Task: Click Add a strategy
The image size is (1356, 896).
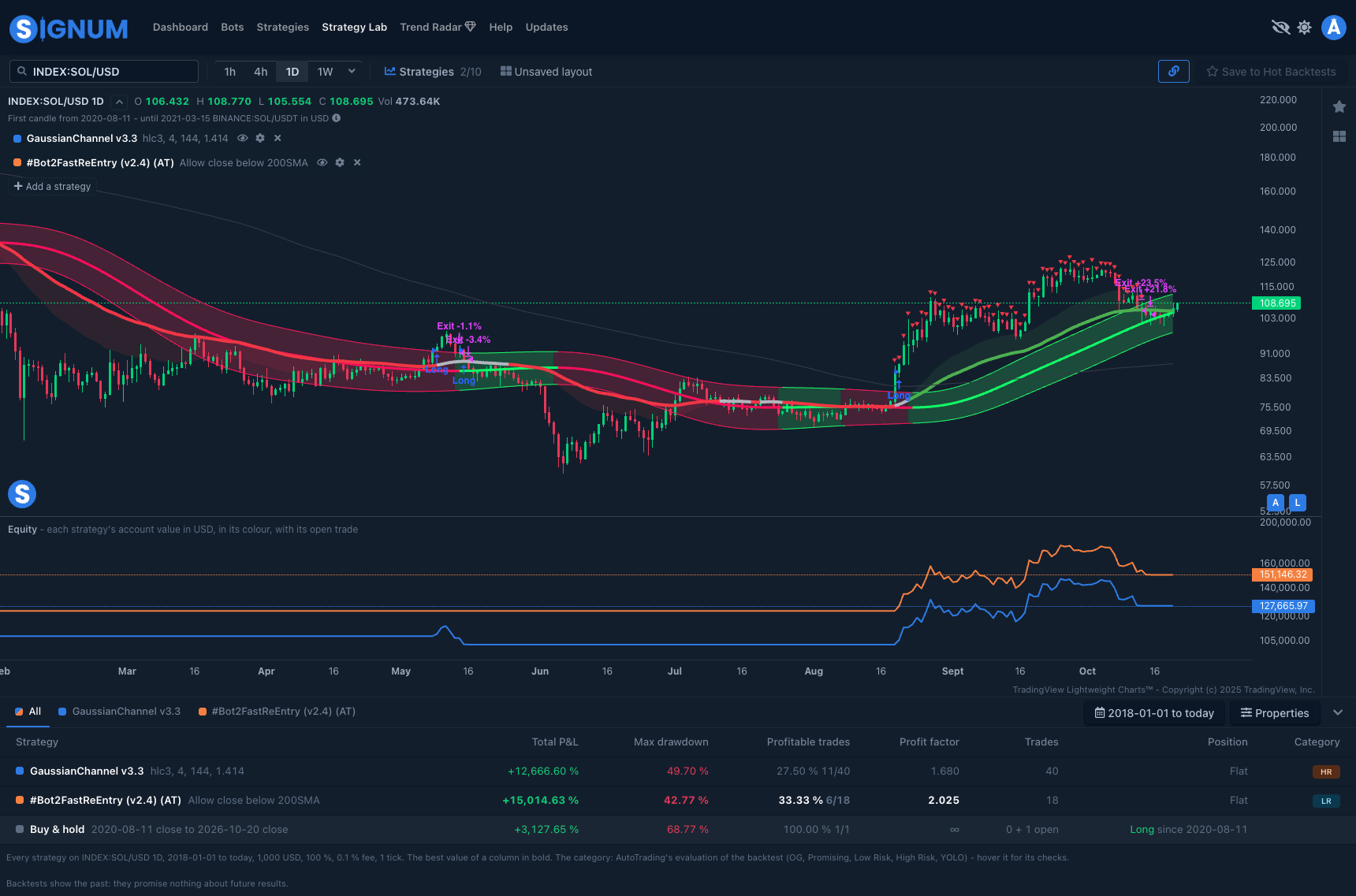Action: (52, 187)
